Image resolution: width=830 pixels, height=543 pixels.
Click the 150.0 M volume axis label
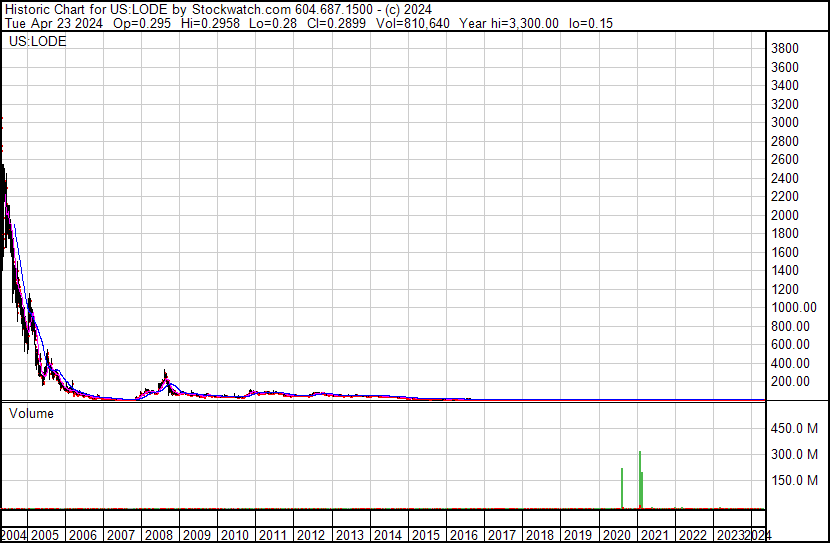click(795, 480)
